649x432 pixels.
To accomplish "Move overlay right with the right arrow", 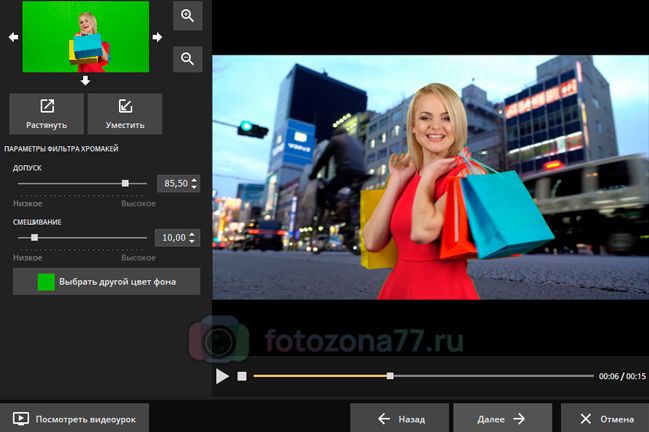I will click(157, 37).
